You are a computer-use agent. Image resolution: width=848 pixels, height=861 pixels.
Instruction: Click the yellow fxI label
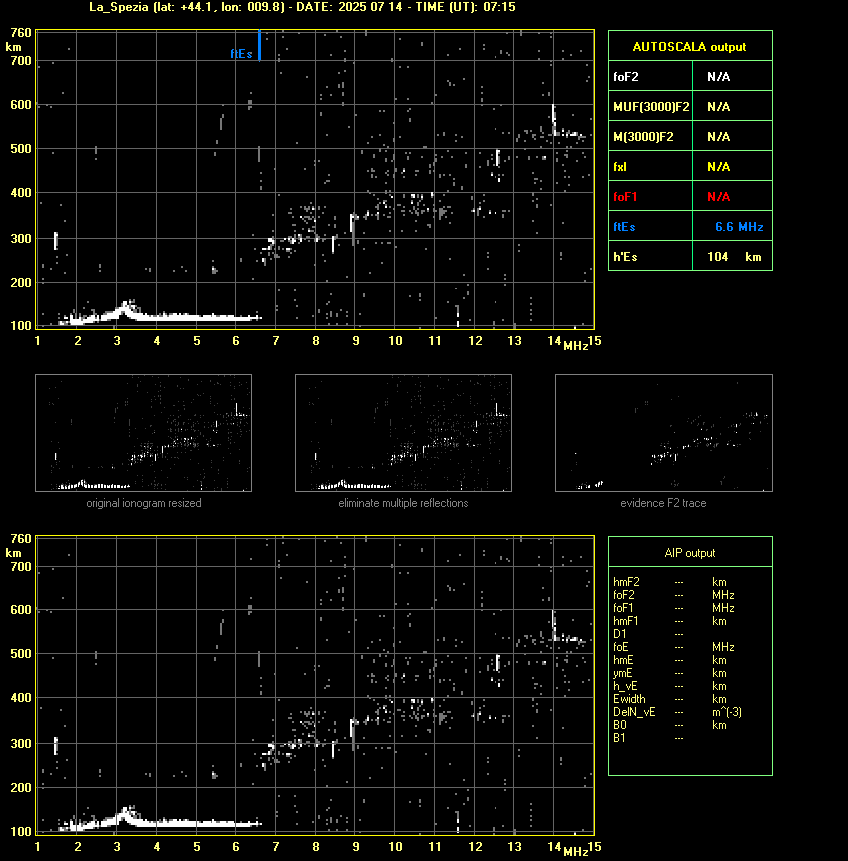point(620,167)
